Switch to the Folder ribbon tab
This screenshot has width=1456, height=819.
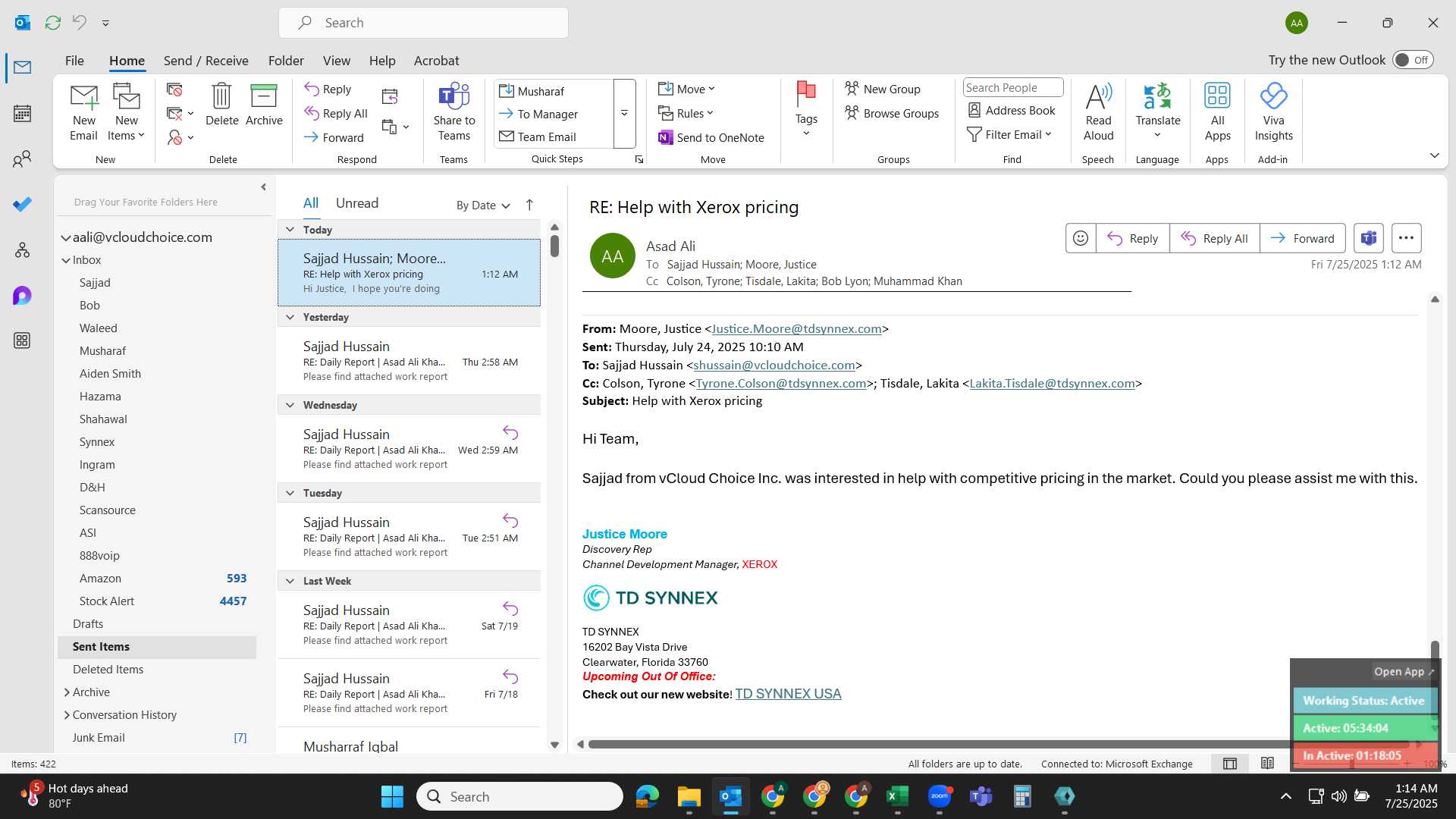[x=286, y=60]
